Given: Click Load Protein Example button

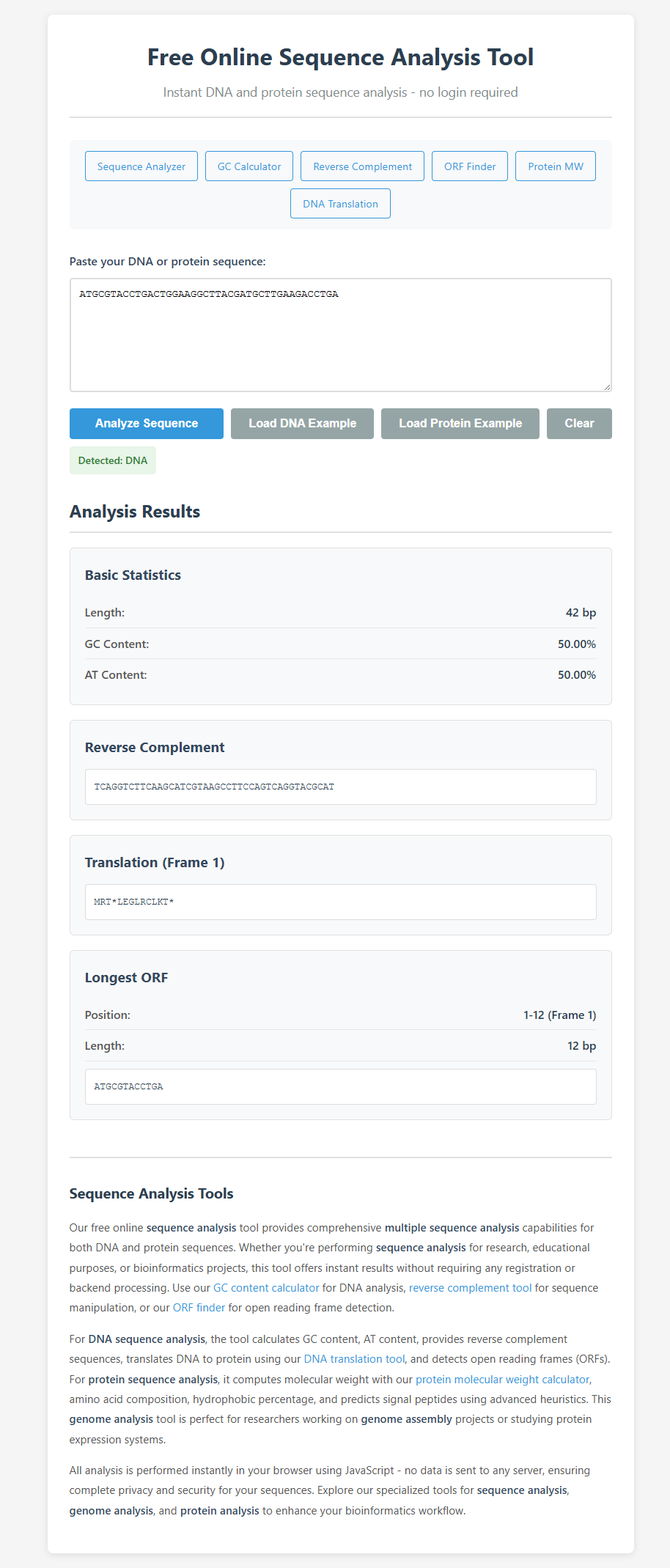Looking at the screenshot, I should (460, 424).
